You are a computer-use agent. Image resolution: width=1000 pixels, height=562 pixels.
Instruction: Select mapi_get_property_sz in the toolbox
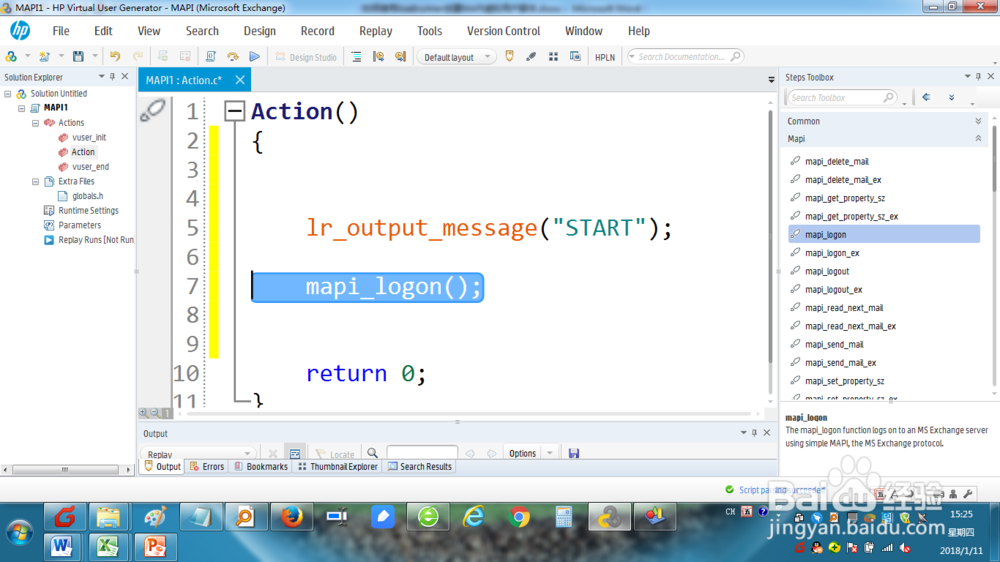(844, 198)
